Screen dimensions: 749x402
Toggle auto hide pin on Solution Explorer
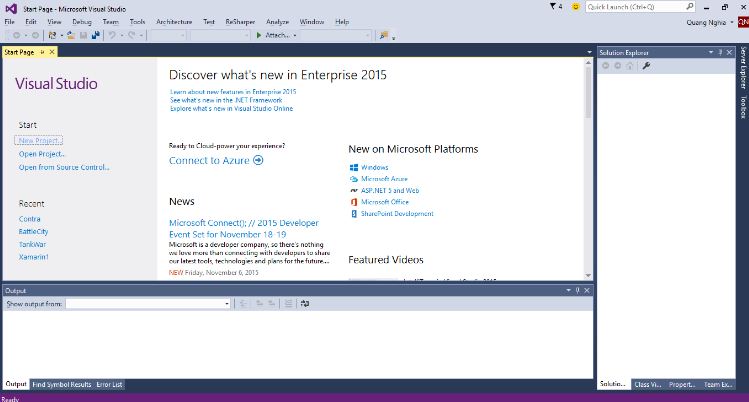(x=721, y=51)
